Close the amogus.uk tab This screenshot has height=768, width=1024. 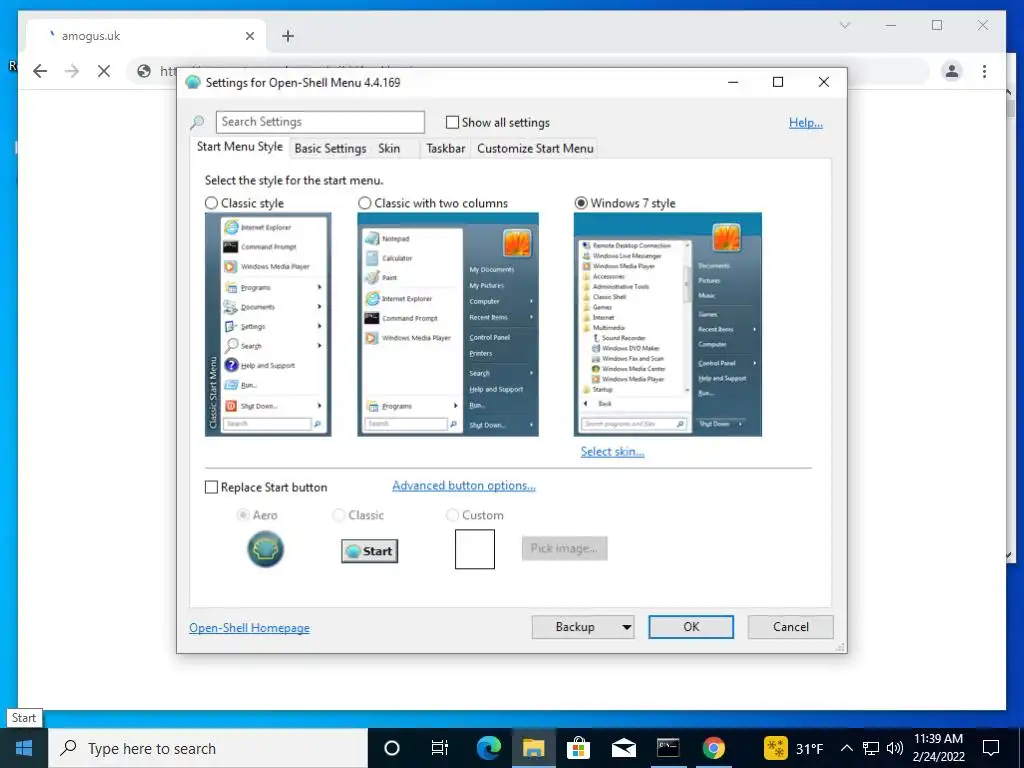(249, 36)
